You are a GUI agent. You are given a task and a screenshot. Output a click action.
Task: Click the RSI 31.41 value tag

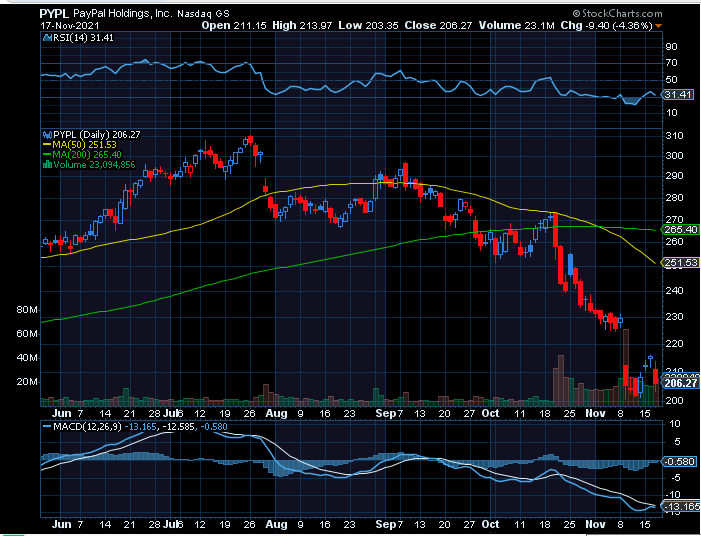tap(678, 95)
